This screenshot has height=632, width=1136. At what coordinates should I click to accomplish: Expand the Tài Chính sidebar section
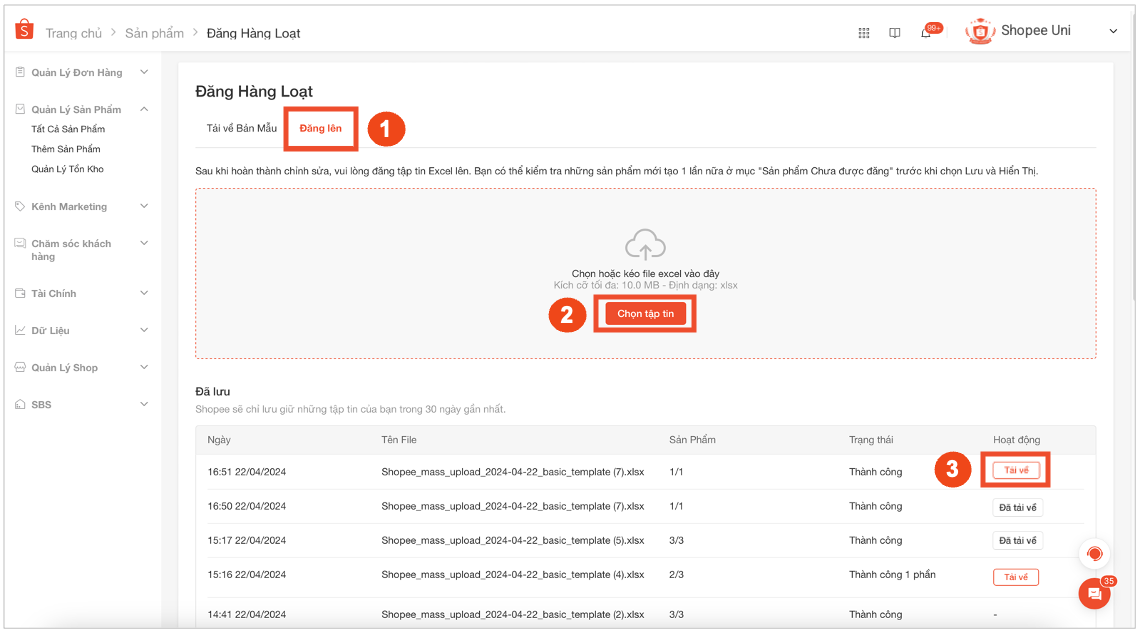[x=143, y=292]
